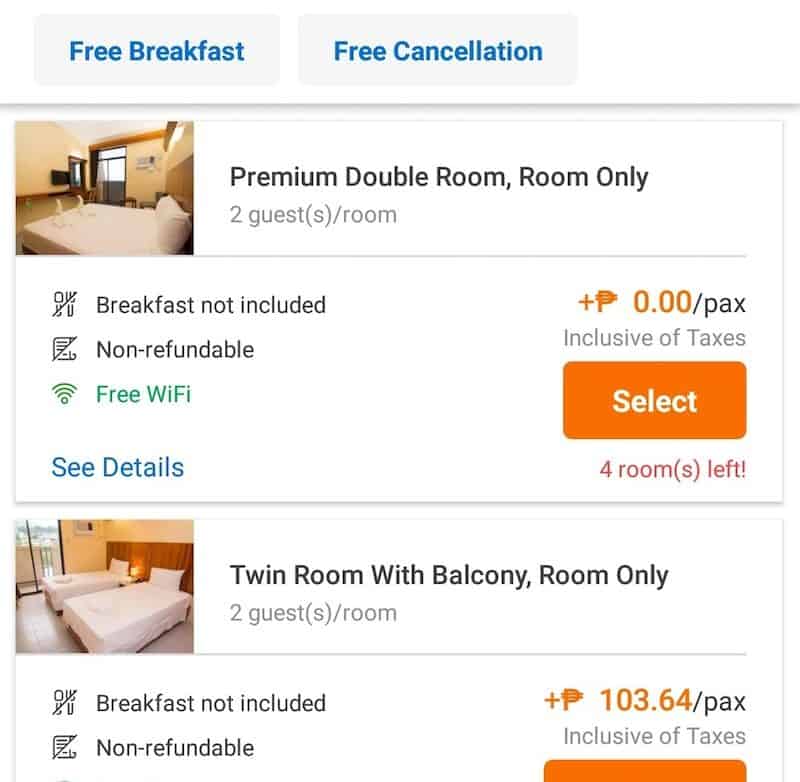
Task: Click the +₱ 103.64/pax price
Action: (x=645, y=700)
